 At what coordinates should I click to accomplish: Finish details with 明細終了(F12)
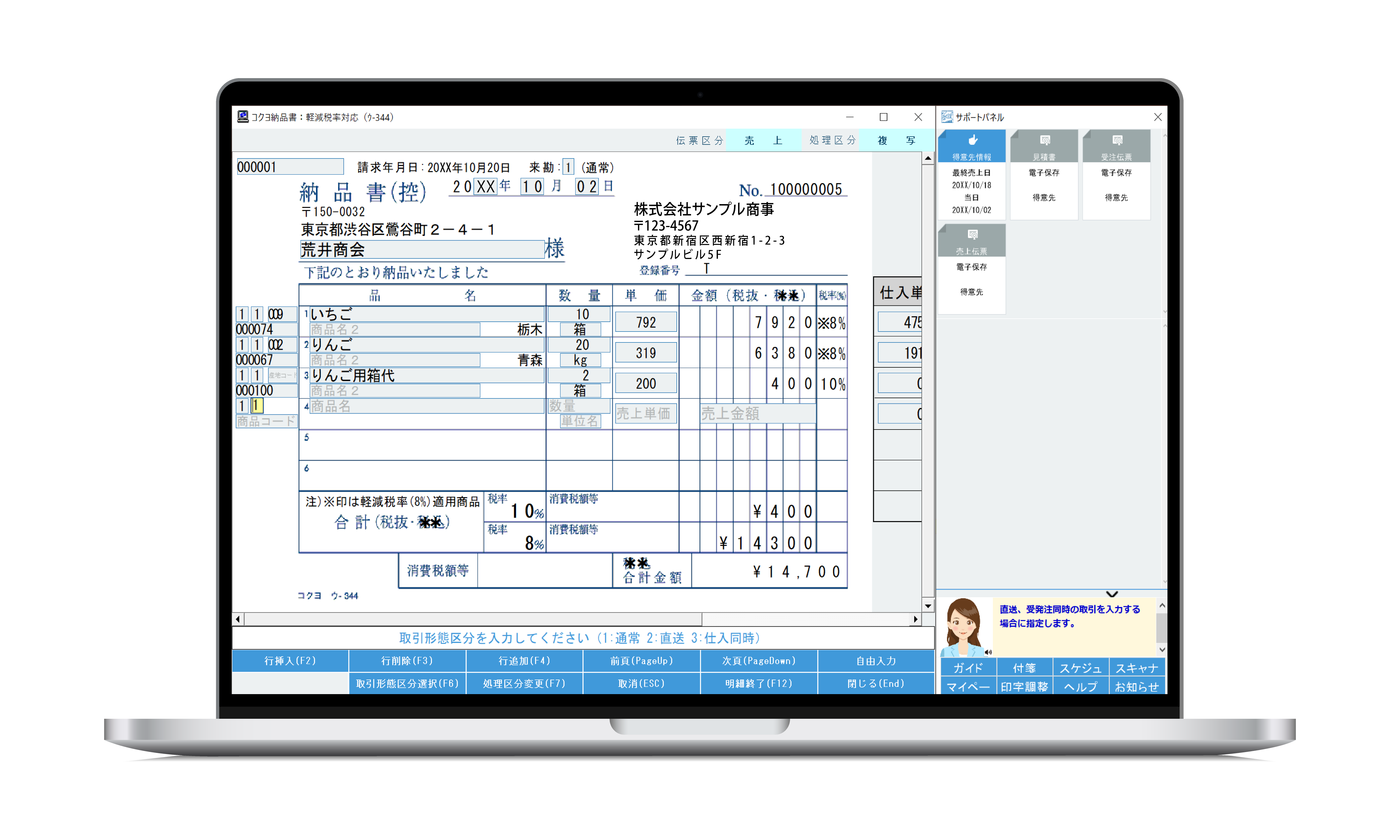tap(759, 683)
